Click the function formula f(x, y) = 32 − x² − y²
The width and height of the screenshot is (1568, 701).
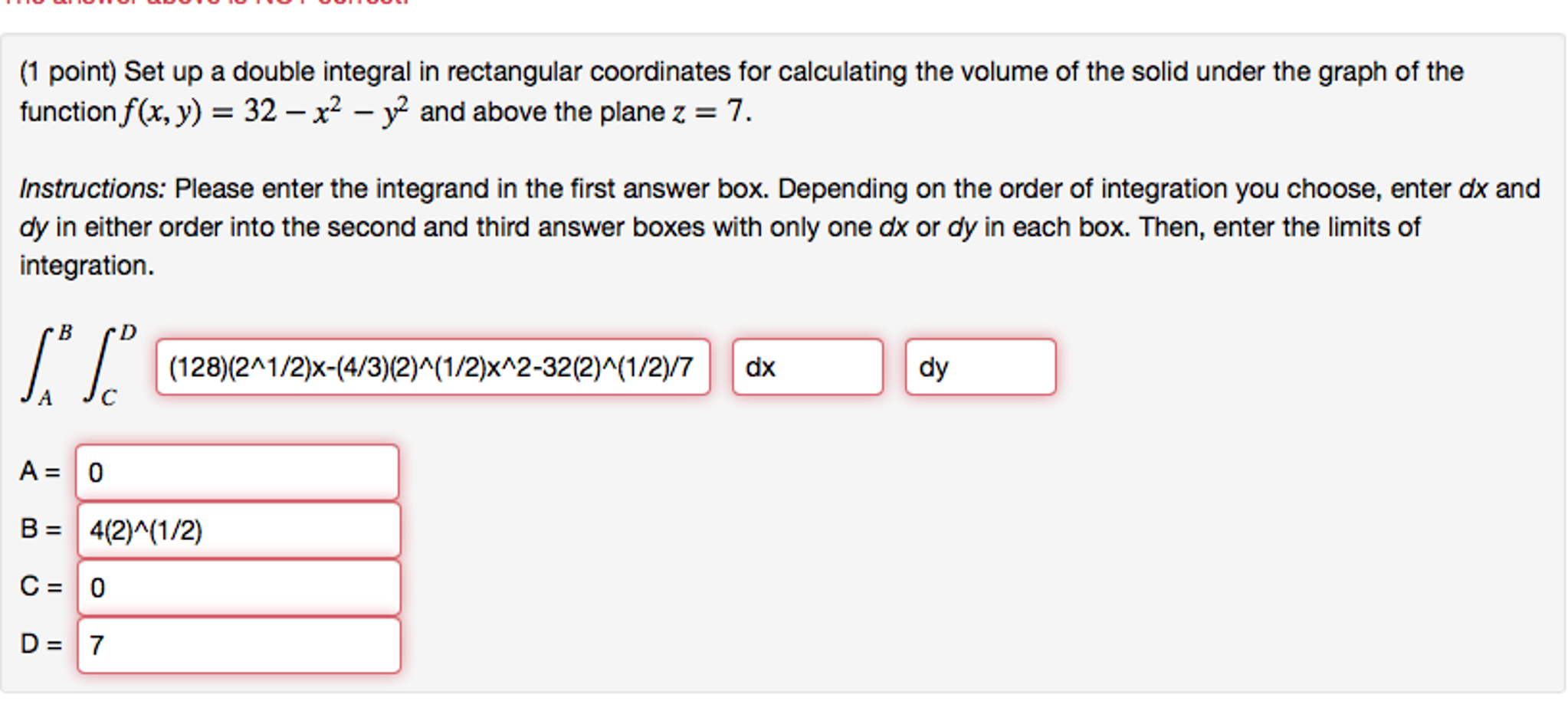point(265,112)
